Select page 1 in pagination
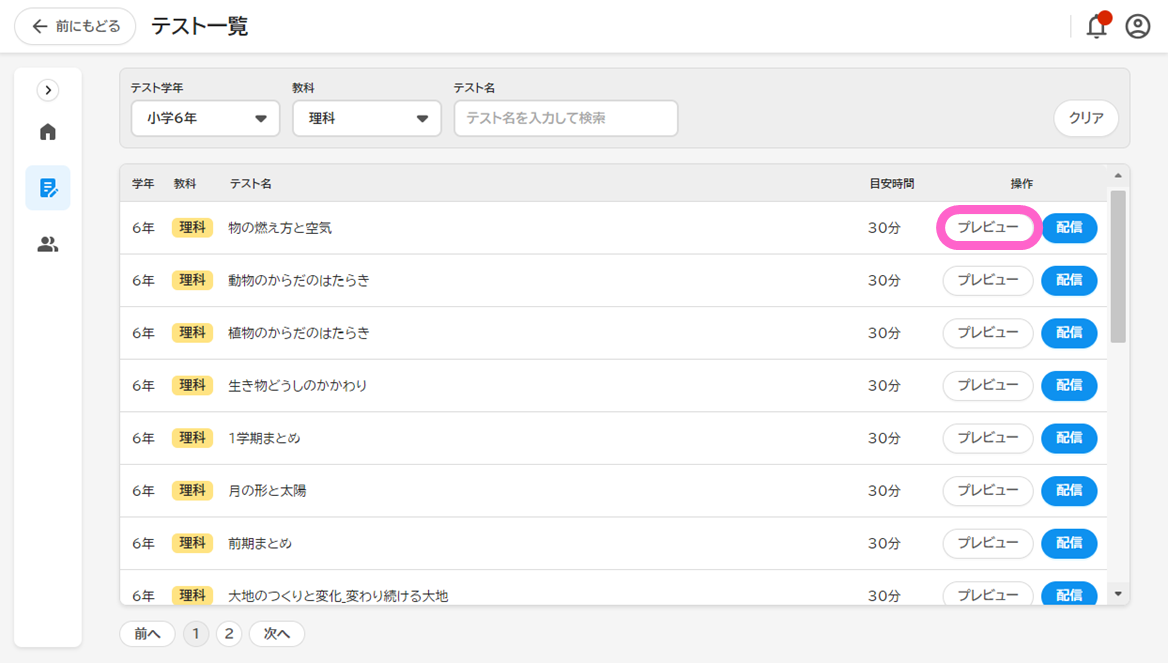The width and height of the screenshot is (1168, 663). [196, 634]
